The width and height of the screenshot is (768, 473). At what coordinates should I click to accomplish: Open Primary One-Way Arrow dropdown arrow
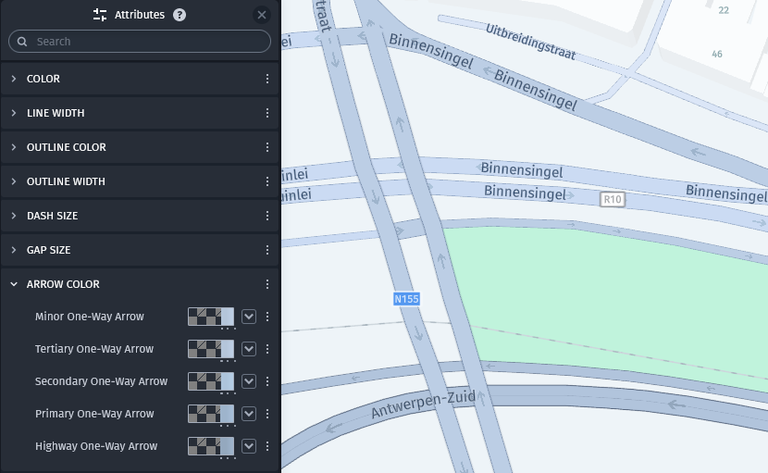(249, 414)
